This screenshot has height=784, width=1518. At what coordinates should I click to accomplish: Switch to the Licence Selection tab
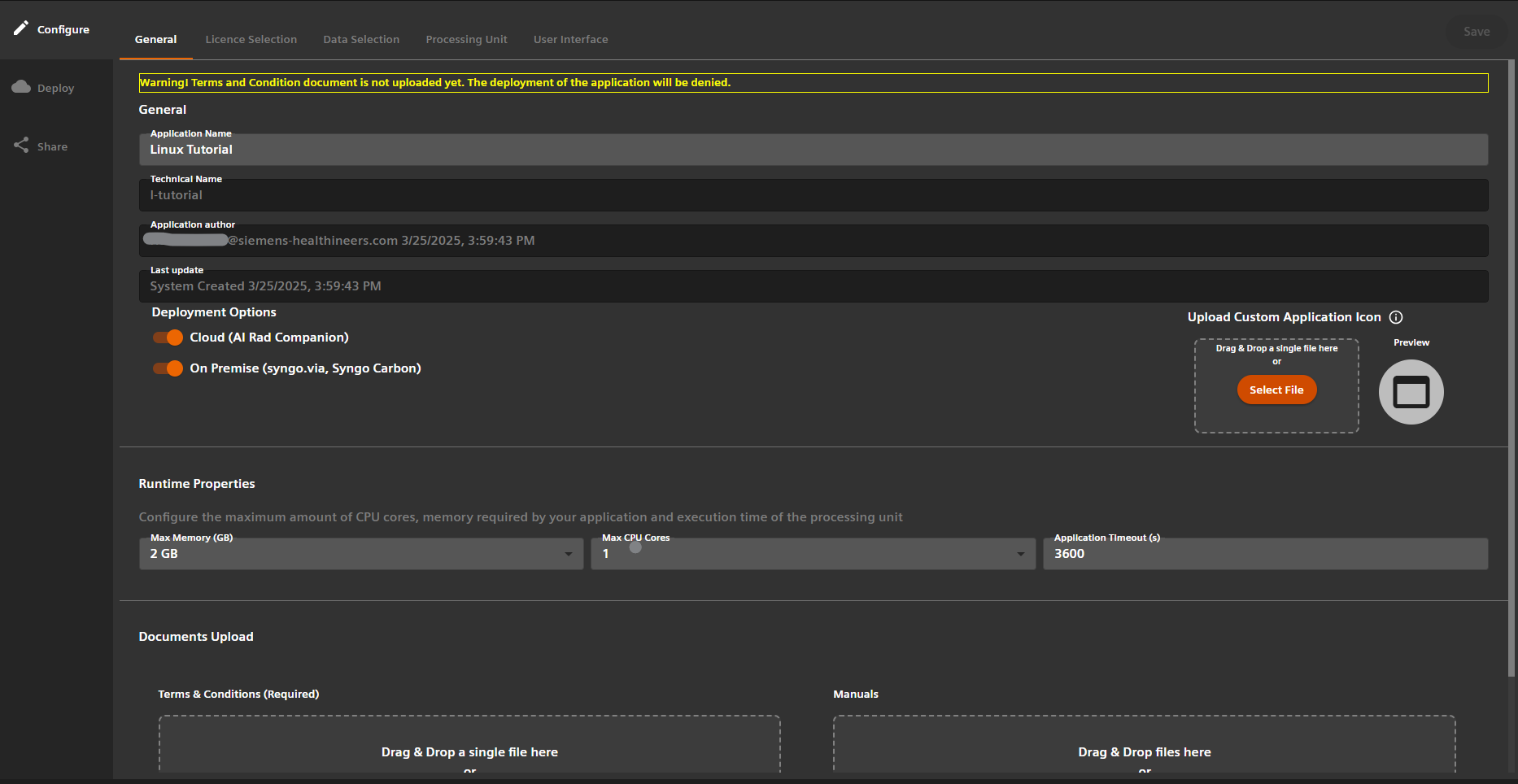point(251,39)
